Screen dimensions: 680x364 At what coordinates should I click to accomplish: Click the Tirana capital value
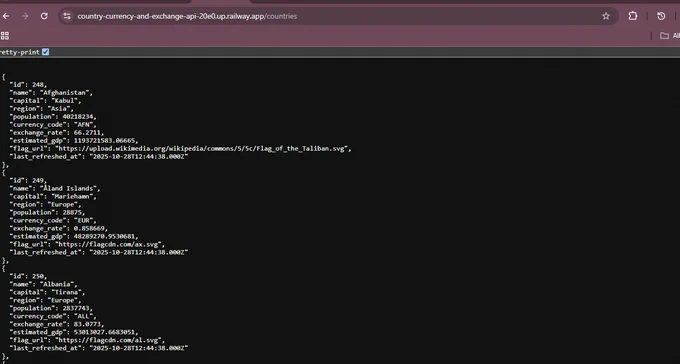pos(66,292)
